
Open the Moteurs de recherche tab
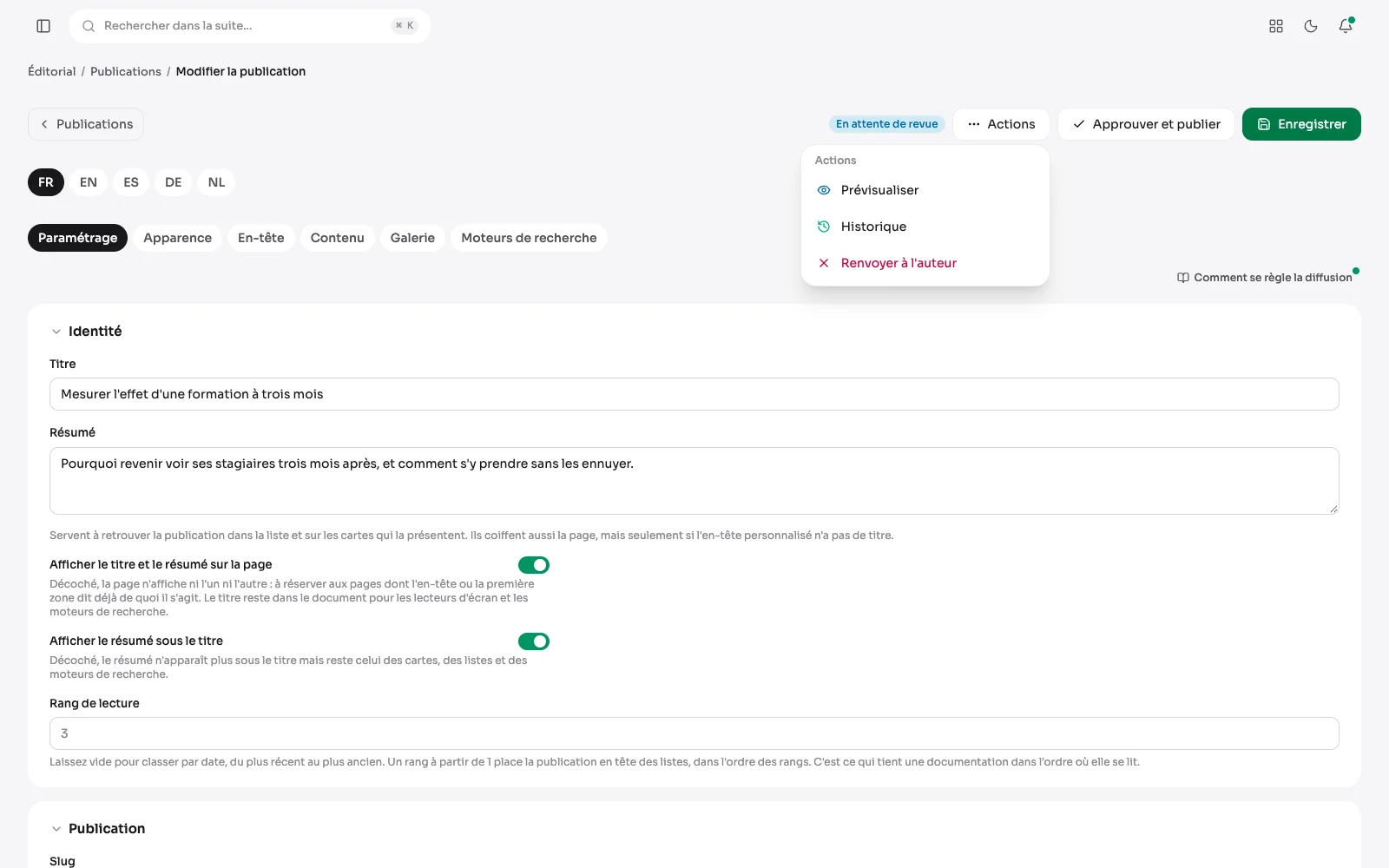click(x=529, y=238)
